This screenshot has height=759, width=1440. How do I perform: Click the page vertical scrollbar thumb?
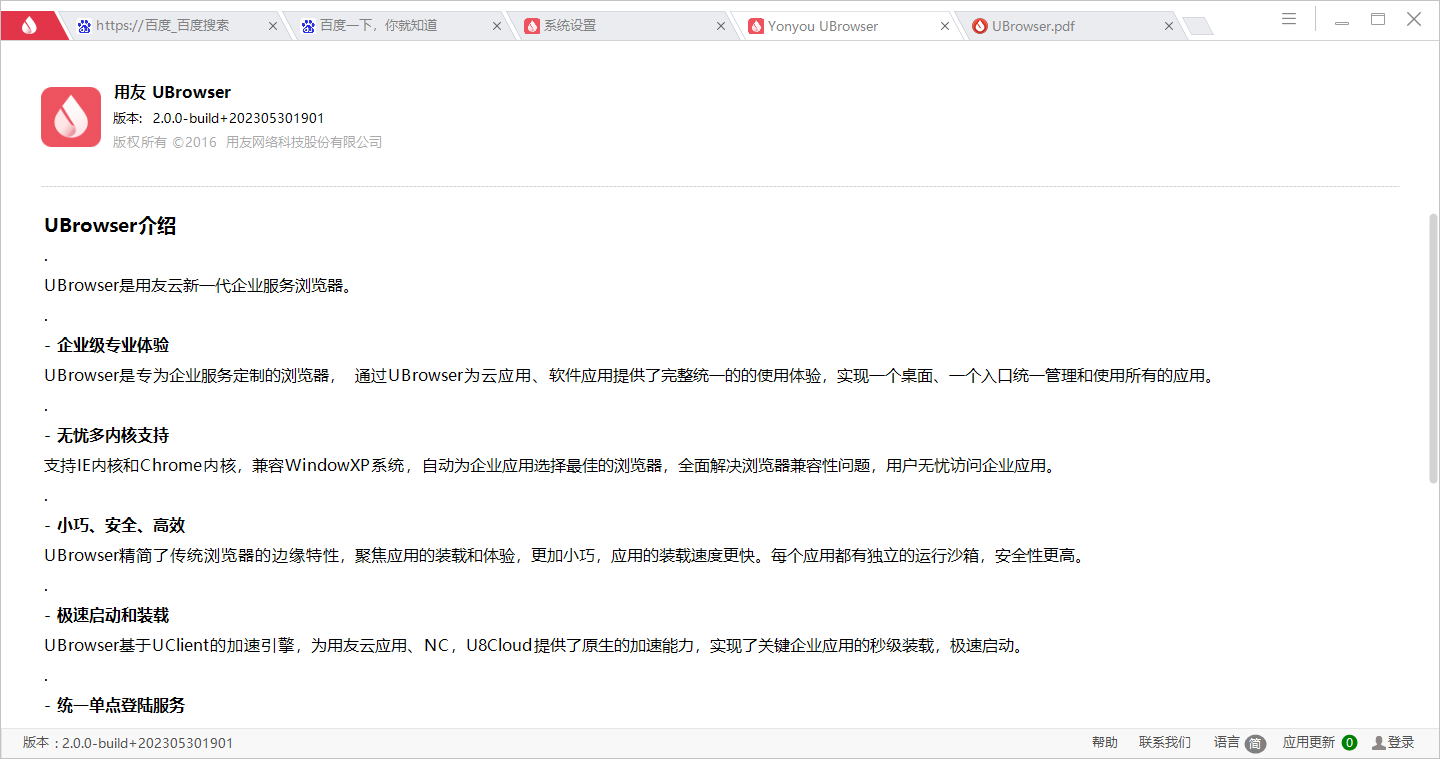tap(1433, 349)
